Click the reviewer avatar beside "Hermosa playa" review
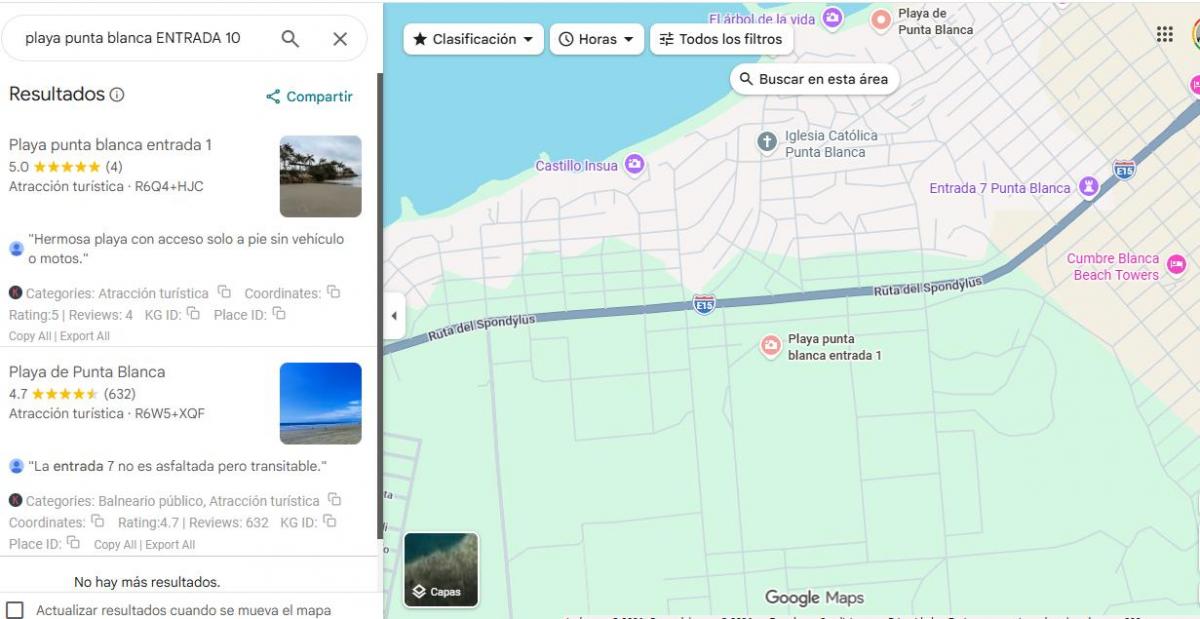The image size is (1200, 619). coord(16,248)
